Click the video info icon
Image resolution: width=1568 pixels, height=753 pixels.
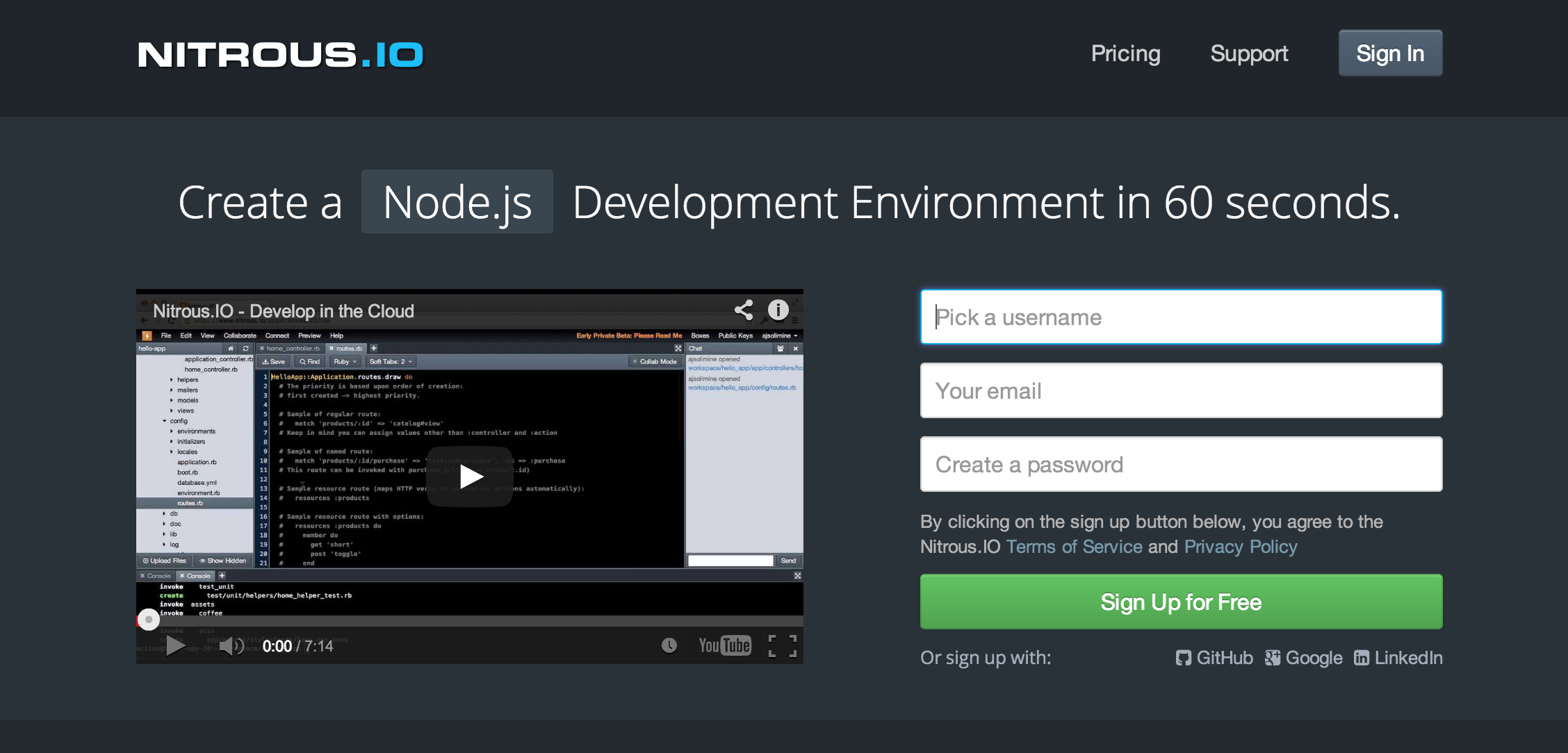pyautogui.click(x=778, y=310)
